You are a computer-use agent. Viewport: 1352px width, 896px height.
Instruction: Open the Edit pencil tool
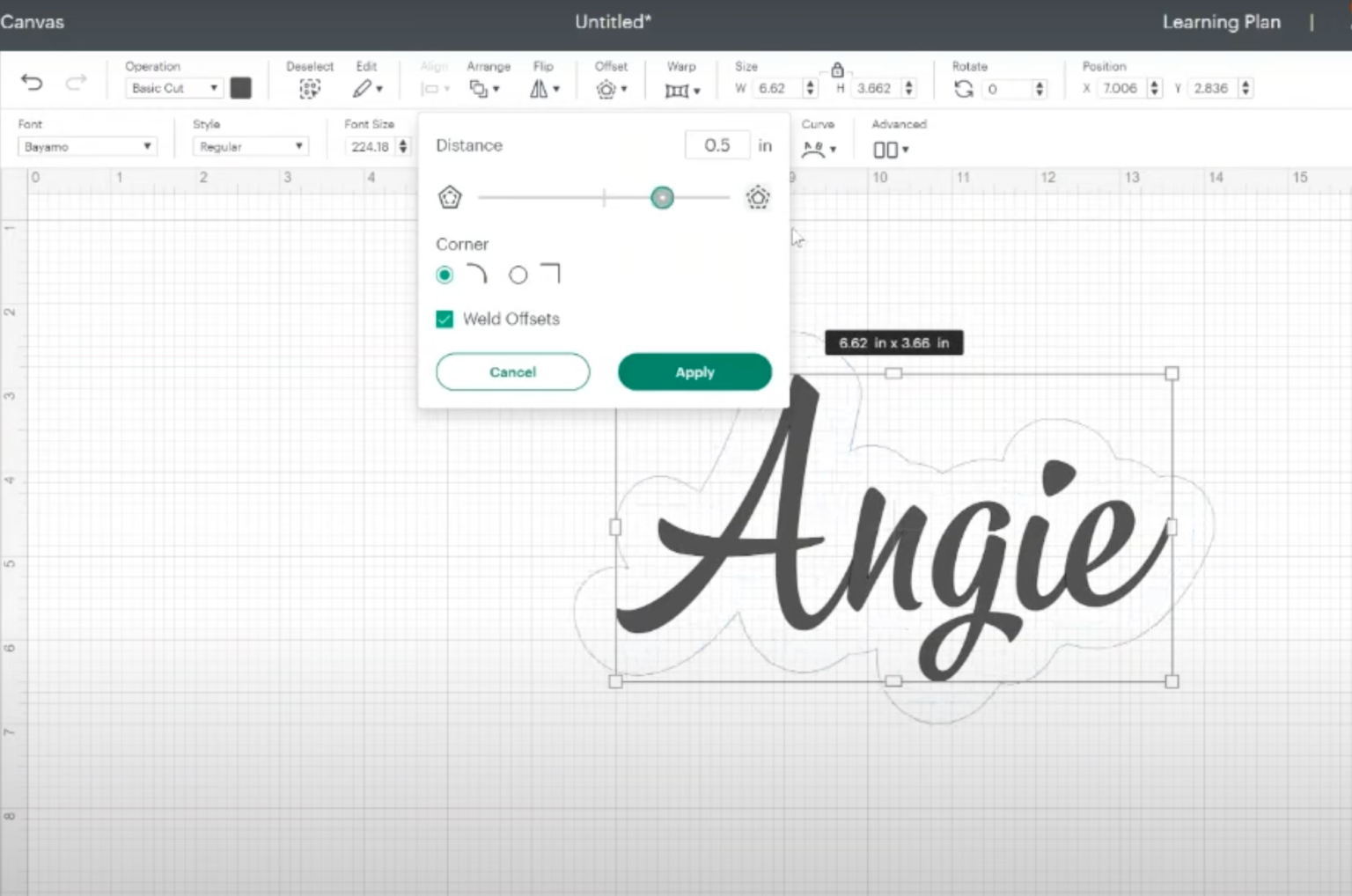(365, 89)
